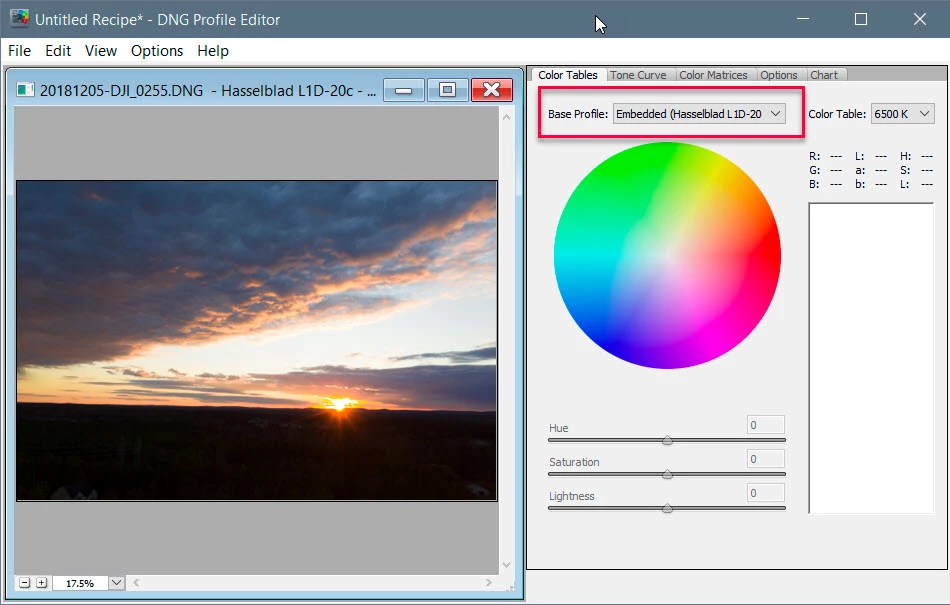Click the horizontal scrollbar right arrow
The height and width of the screenshot is (605, 950).
(488, 583)
